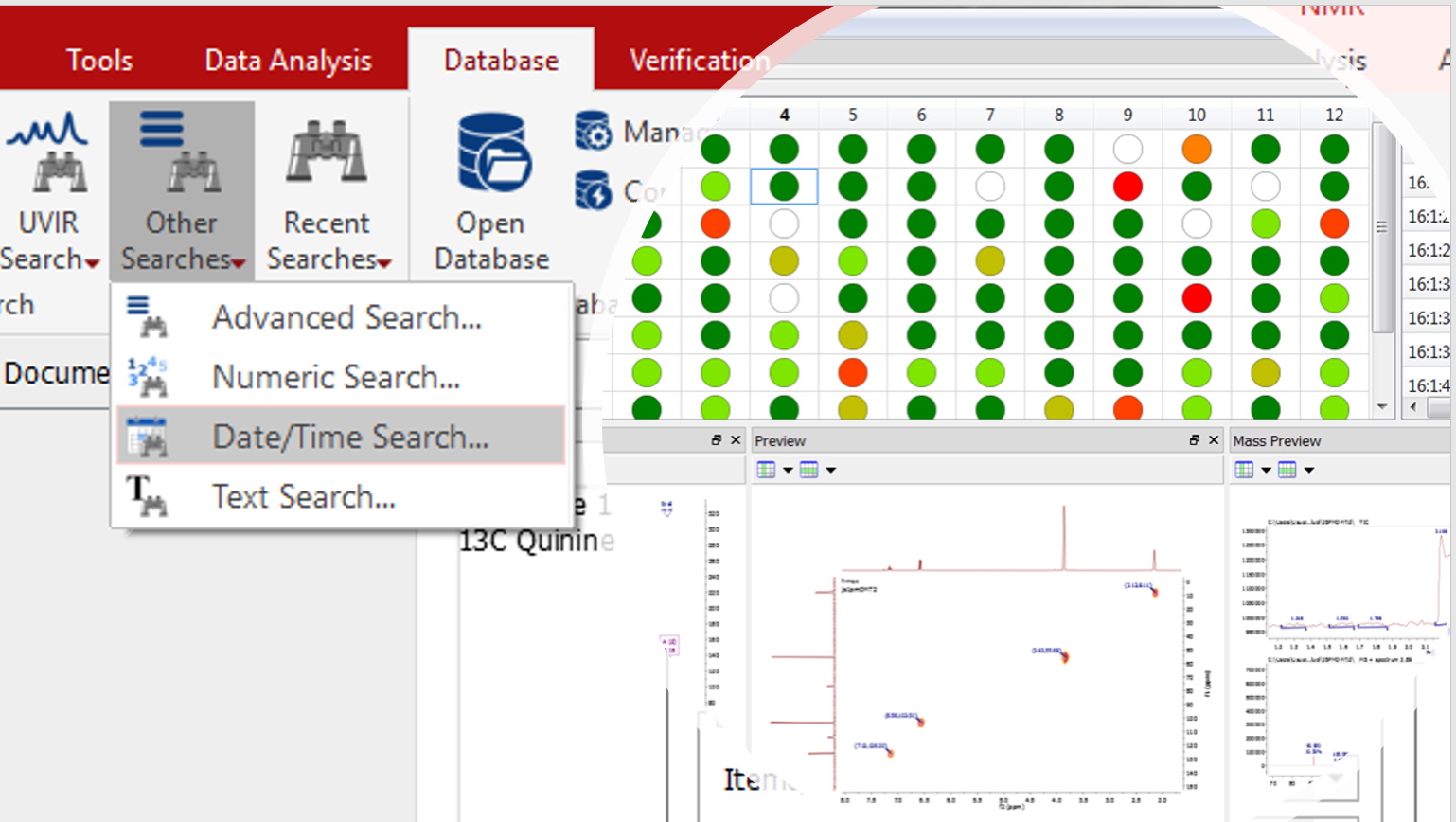
Task: Close the Preview panel
Action: pos(1214,440)
